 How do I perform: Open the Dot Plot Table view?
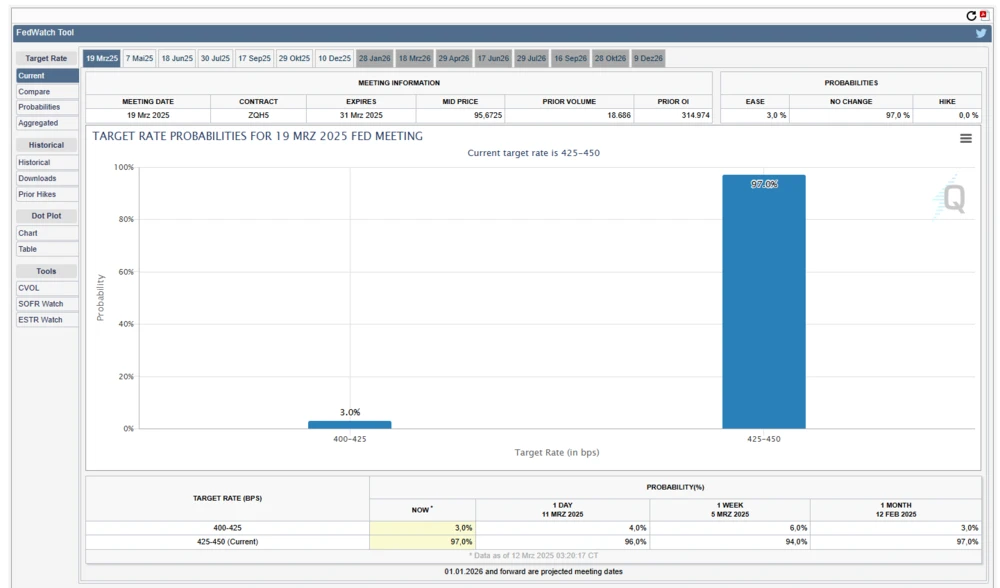pyautogui.click(x=45, y=248)
